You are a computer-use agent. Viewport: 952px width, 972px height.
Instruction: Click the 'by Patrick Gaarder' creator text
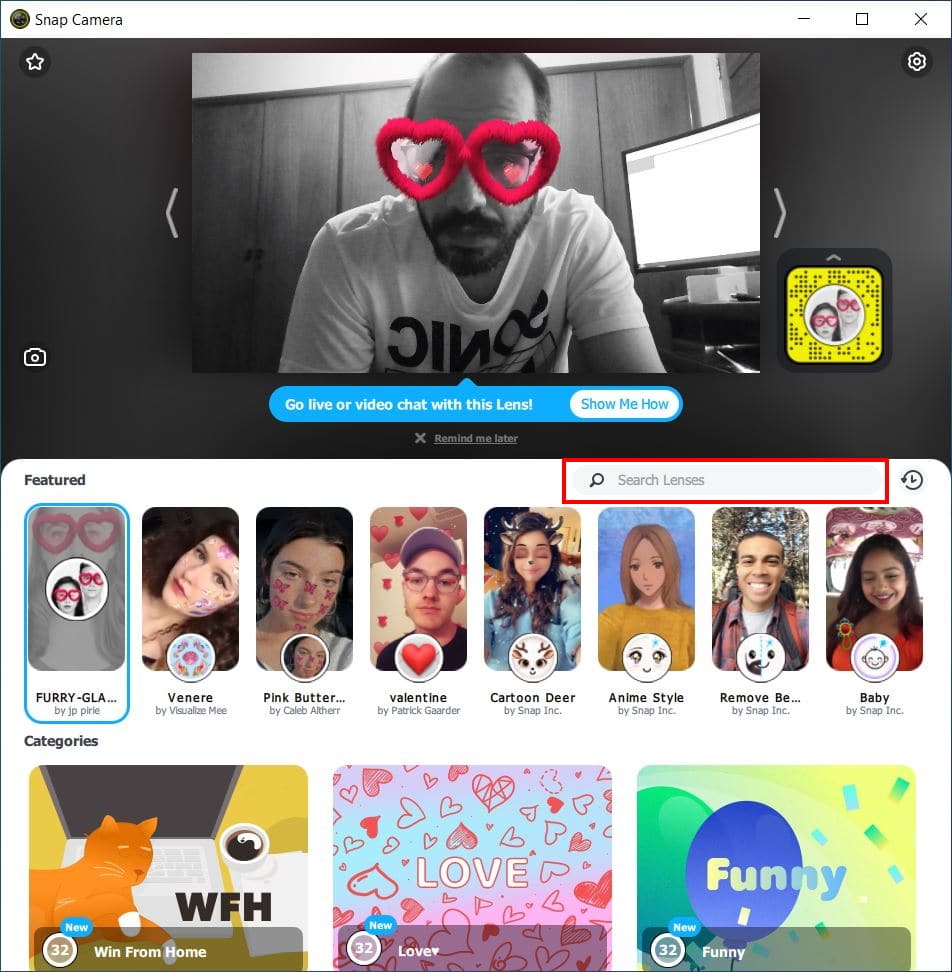coord(419,710)
